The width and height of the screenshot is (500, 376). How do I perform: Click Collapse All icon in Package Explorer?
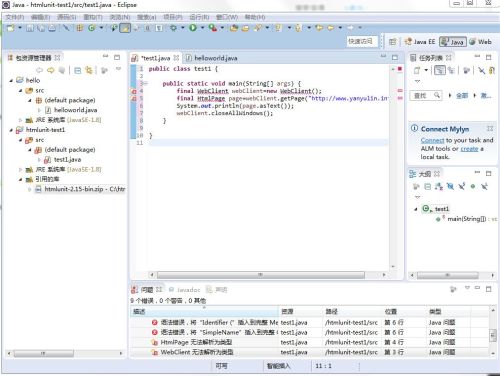[78, 70]
